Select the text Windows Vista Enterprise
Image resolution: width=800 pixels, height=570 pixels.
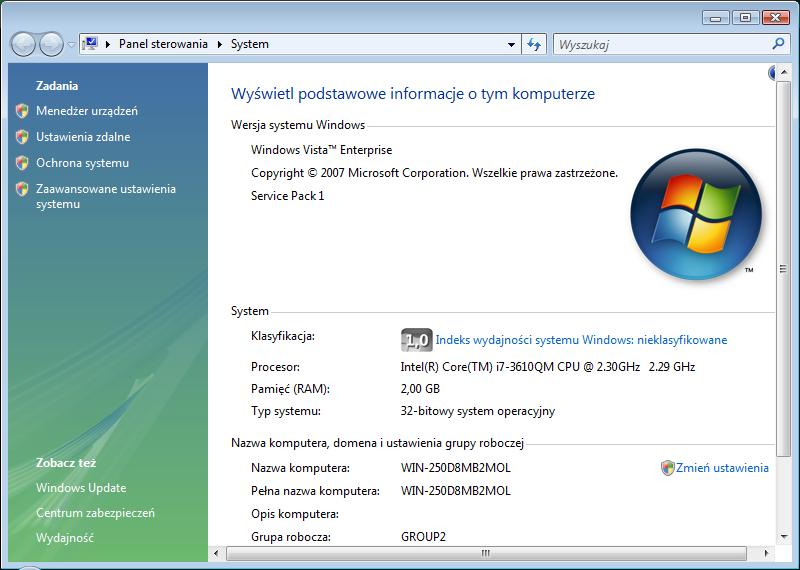point(321,150)
